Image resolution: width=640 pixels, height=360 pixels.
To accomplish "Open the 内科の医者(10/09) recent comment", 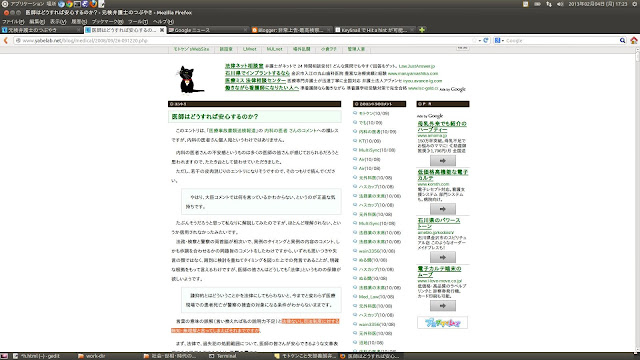I will (377, 132).
